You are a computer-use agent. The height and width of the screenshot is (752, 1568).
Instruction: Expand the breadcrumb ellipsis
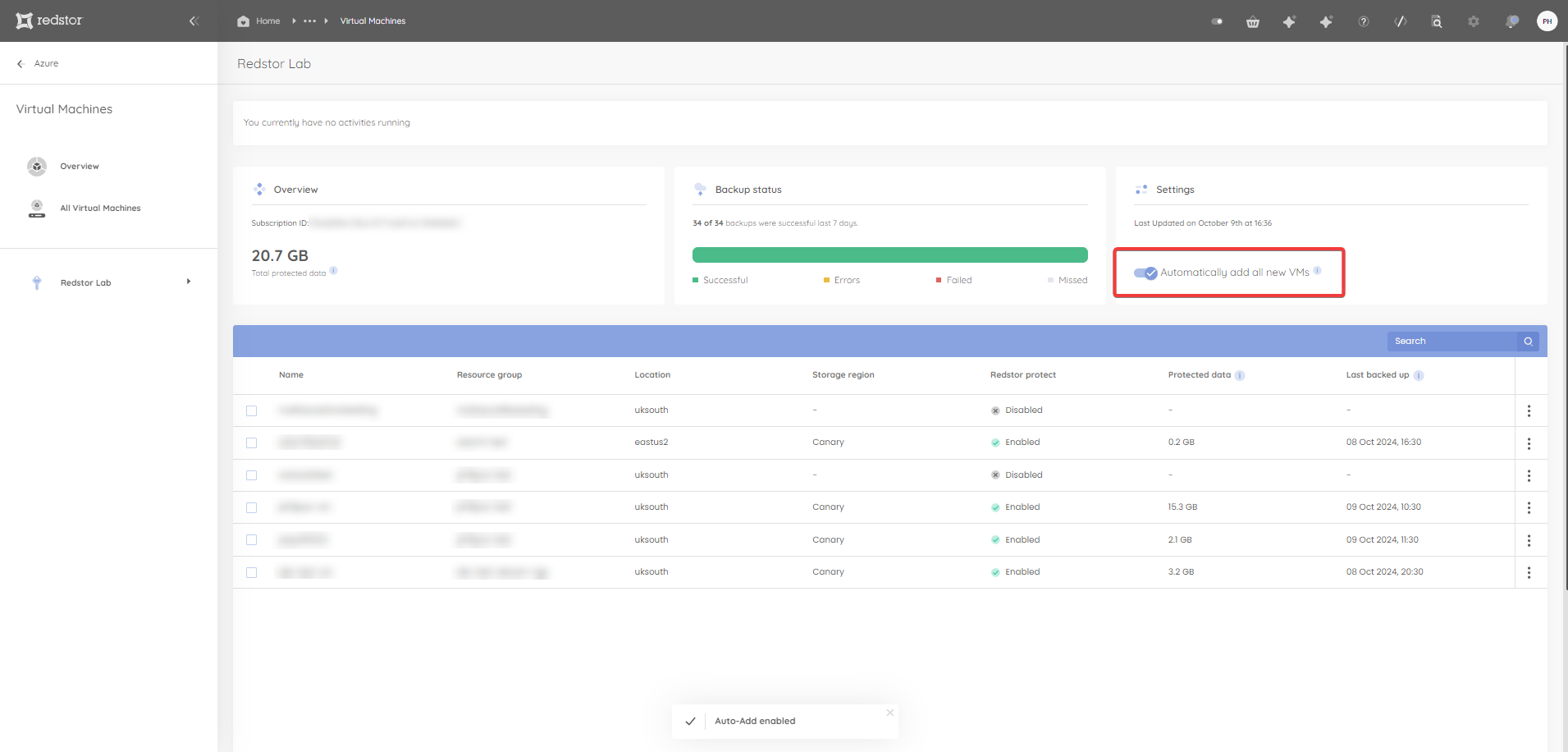309,21
